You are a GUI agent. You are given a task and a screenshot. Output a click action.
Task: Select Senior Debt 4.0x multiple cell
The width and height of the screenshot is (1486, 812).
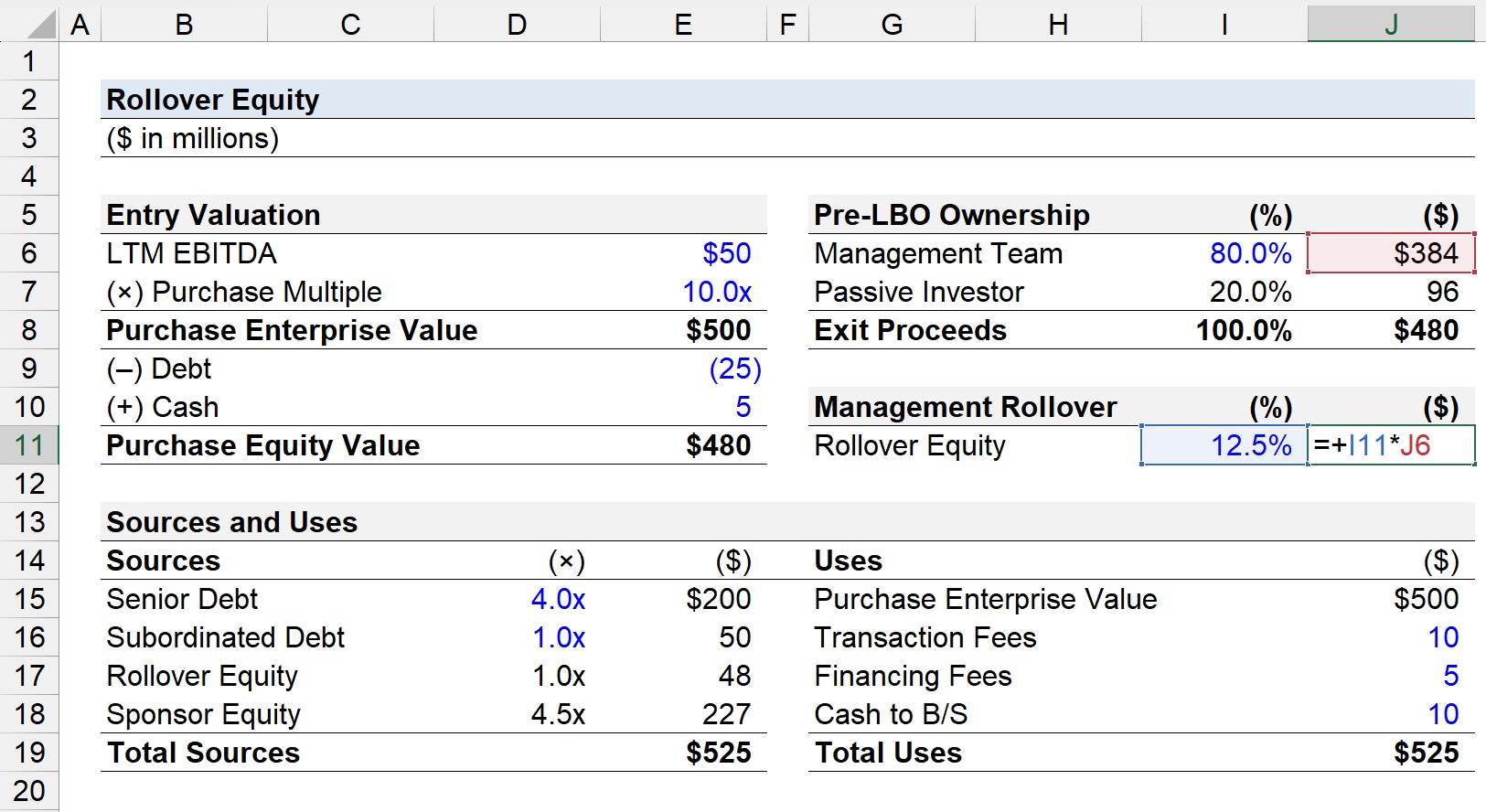[x=517, y=599]
